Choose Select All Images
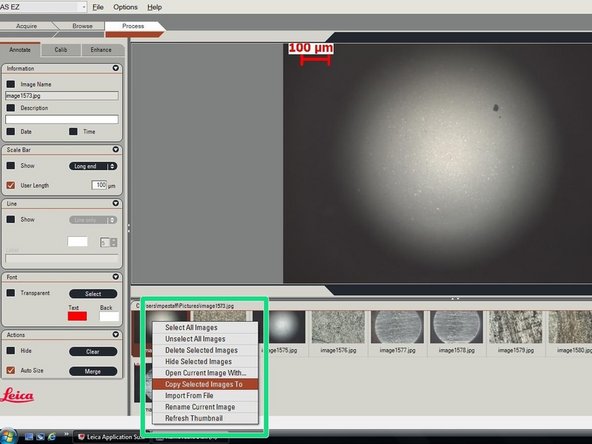This screenshot has height=444, width=592. (205, 328)
